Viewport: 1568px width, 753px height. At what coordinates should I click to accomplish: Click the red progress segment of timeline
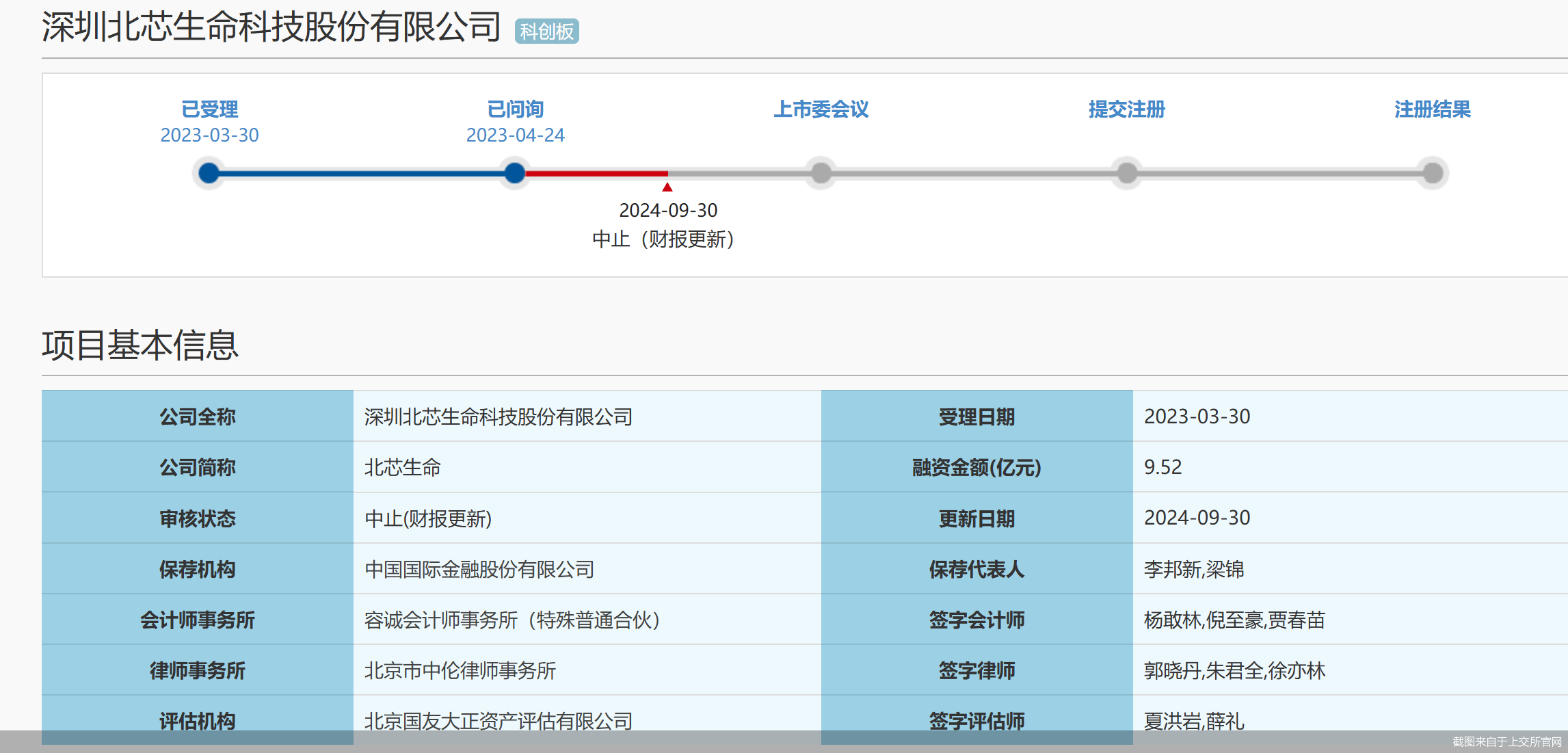point(596,173)
